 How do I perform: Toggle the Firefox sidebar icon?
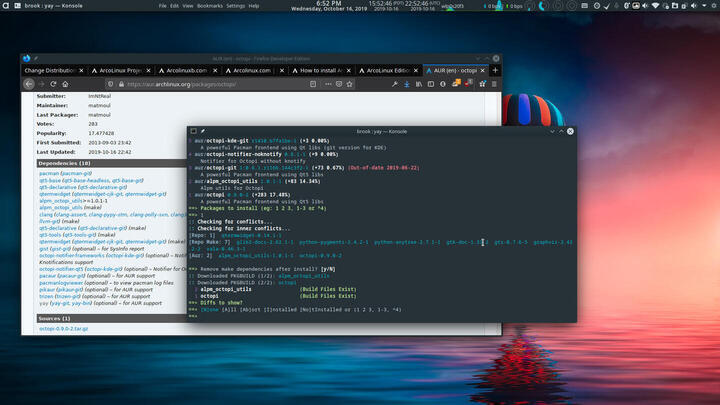point(431,84)
